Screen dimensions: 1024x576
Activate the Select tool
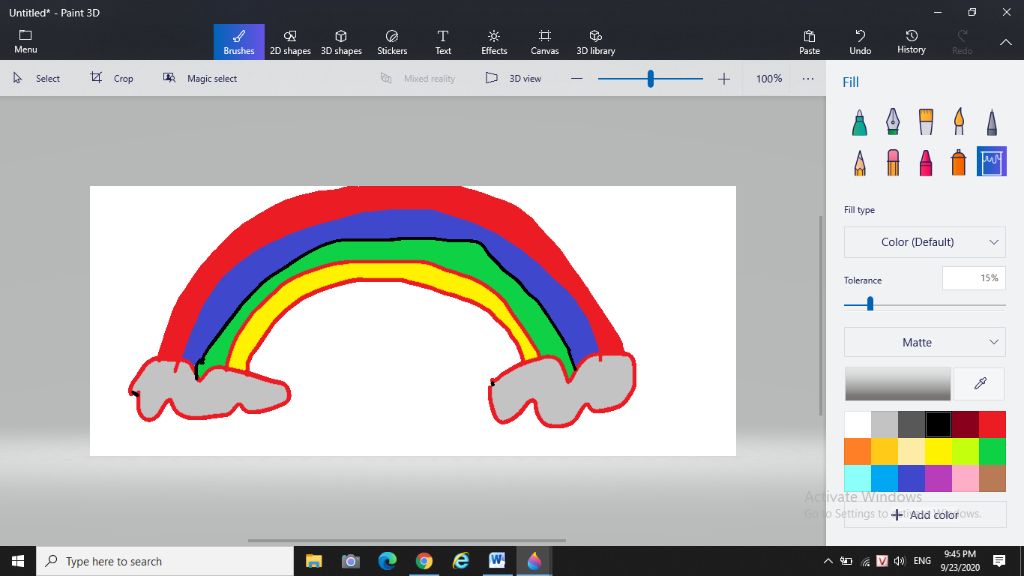click(37, 78)
